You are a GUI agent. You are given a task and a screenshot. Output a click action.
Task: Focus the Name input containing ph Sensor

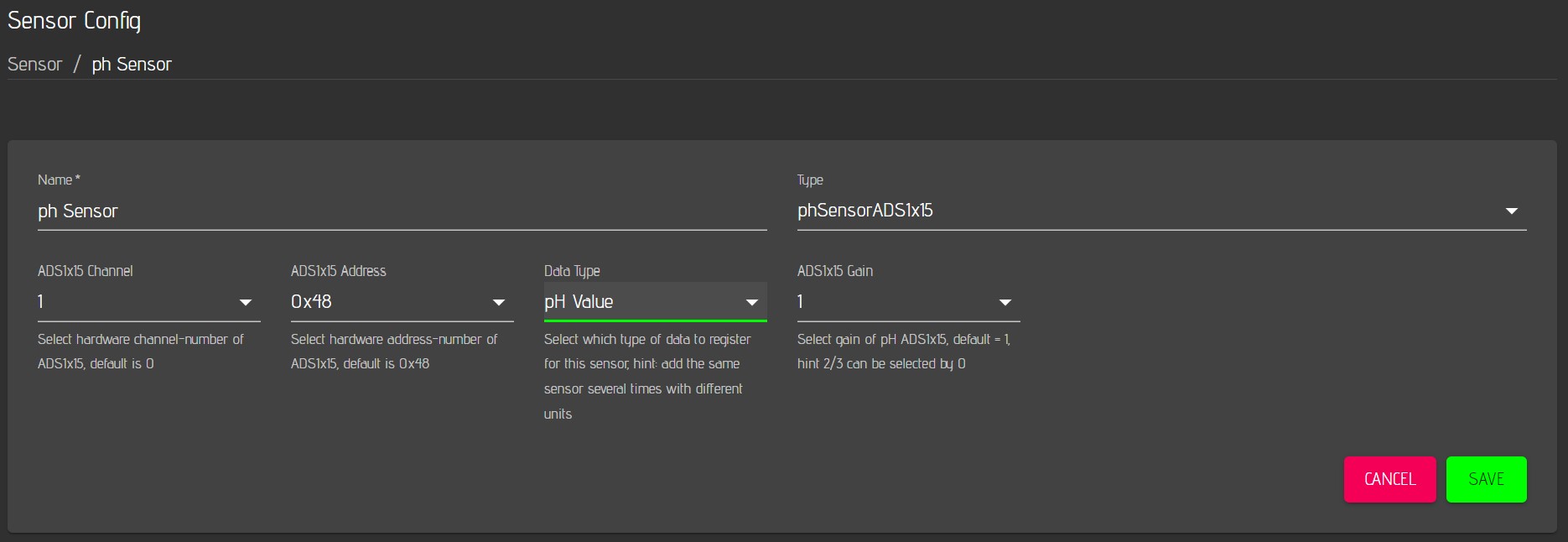point(402,211)
